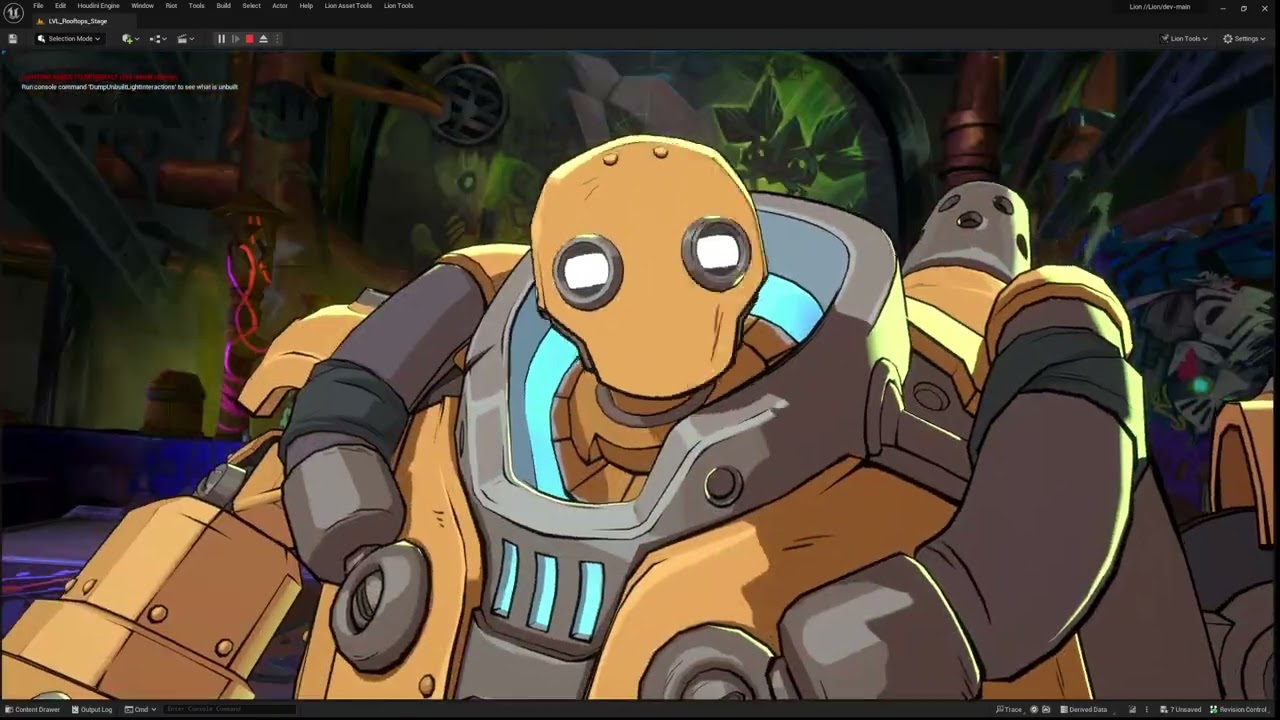Click the Unreal Engine logo icon
This screenshot has height=720, width=1280.
click(14, 13)
